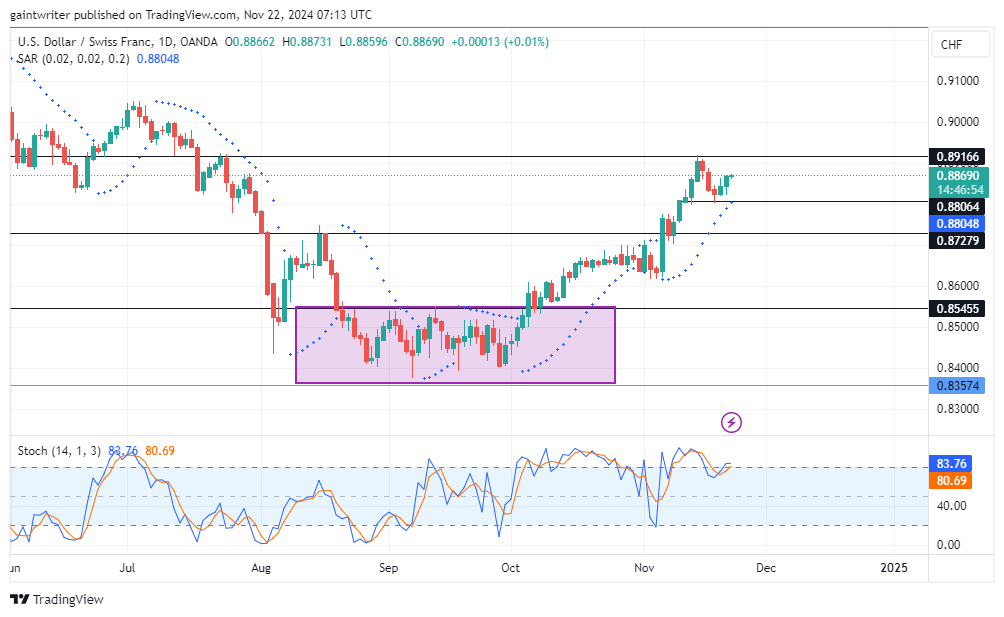
Task: Click the SAR (0.02, 0.02, 0.2) legend
Action: click(74, 59)
